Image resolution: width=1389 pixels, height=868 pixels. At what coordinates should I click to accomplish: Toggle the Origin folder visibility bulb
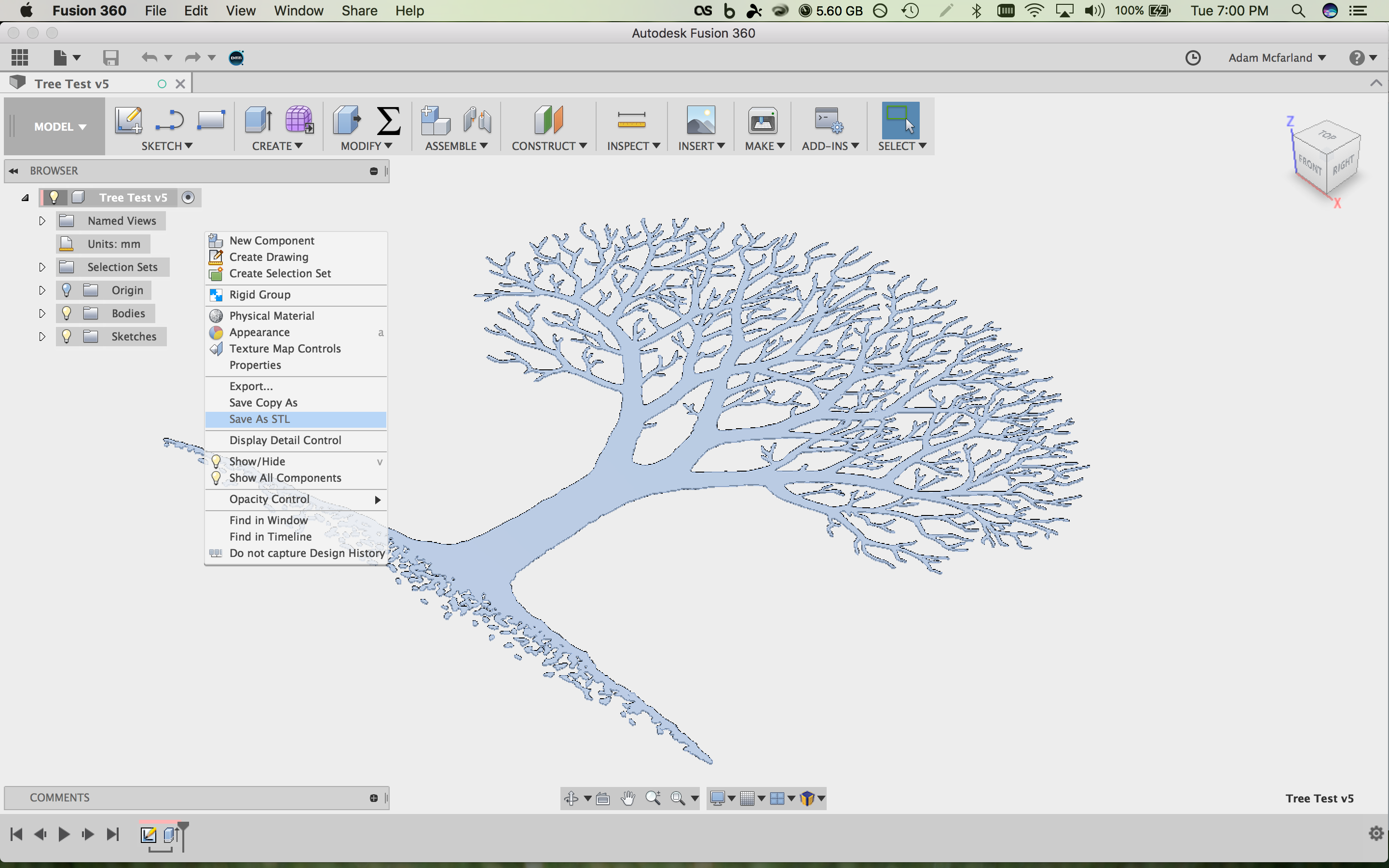[67, 290]
